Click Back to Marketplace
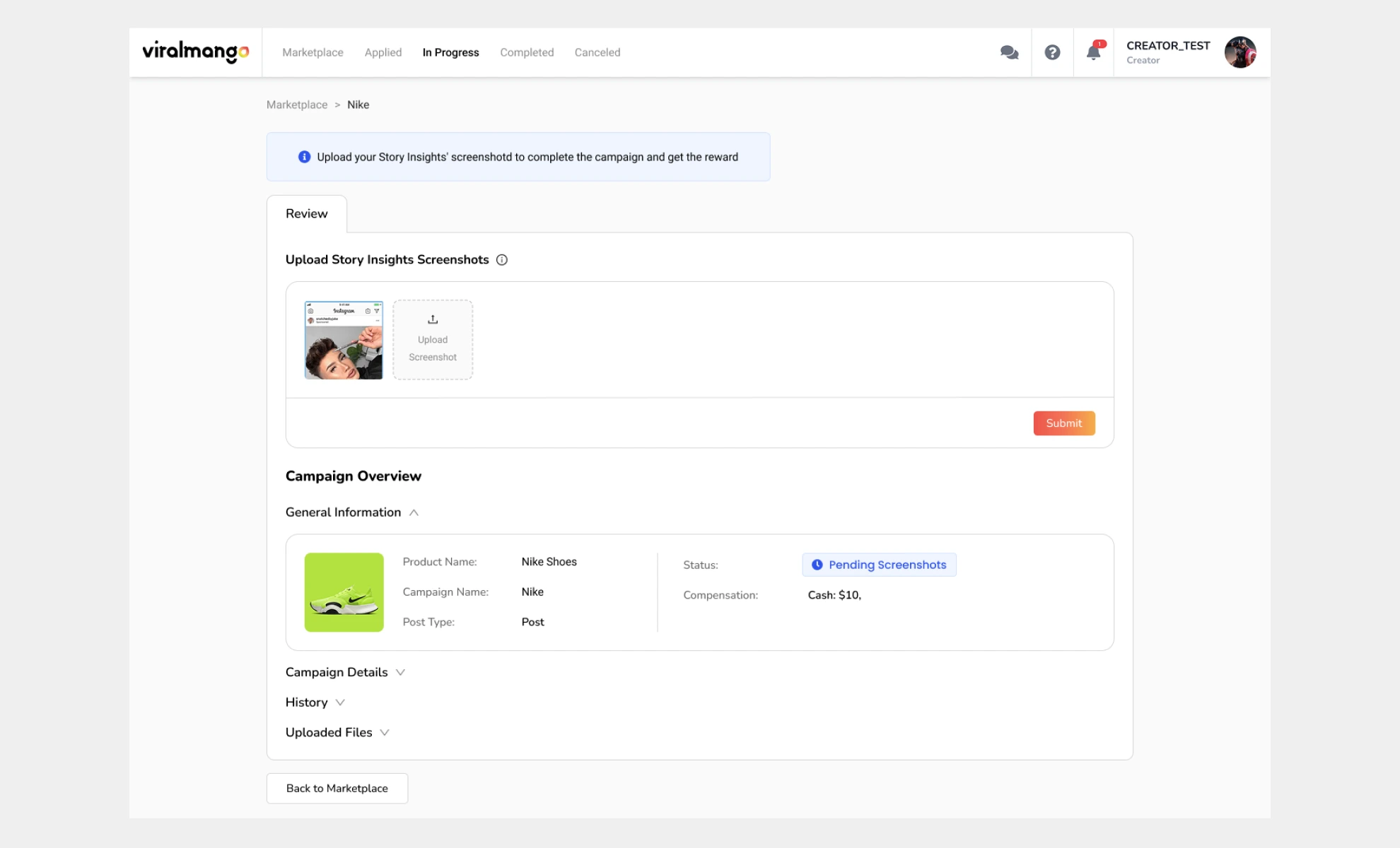The height and width of the screenshot is (848, 1400). coord(337,788)
